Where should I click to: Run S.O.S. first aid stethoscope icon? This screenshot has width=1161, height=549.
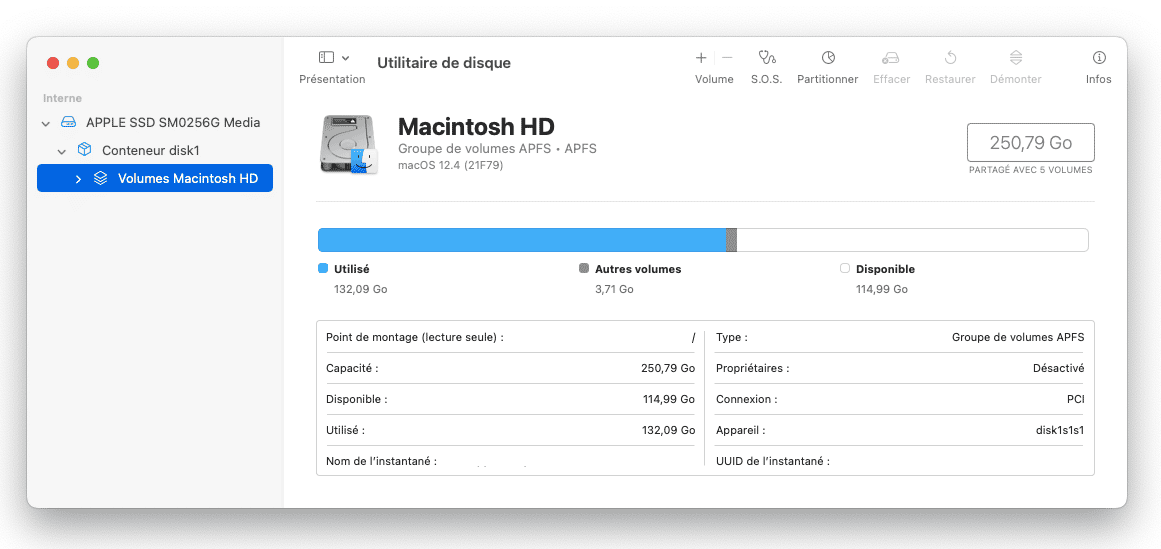[x=767, y=58]
